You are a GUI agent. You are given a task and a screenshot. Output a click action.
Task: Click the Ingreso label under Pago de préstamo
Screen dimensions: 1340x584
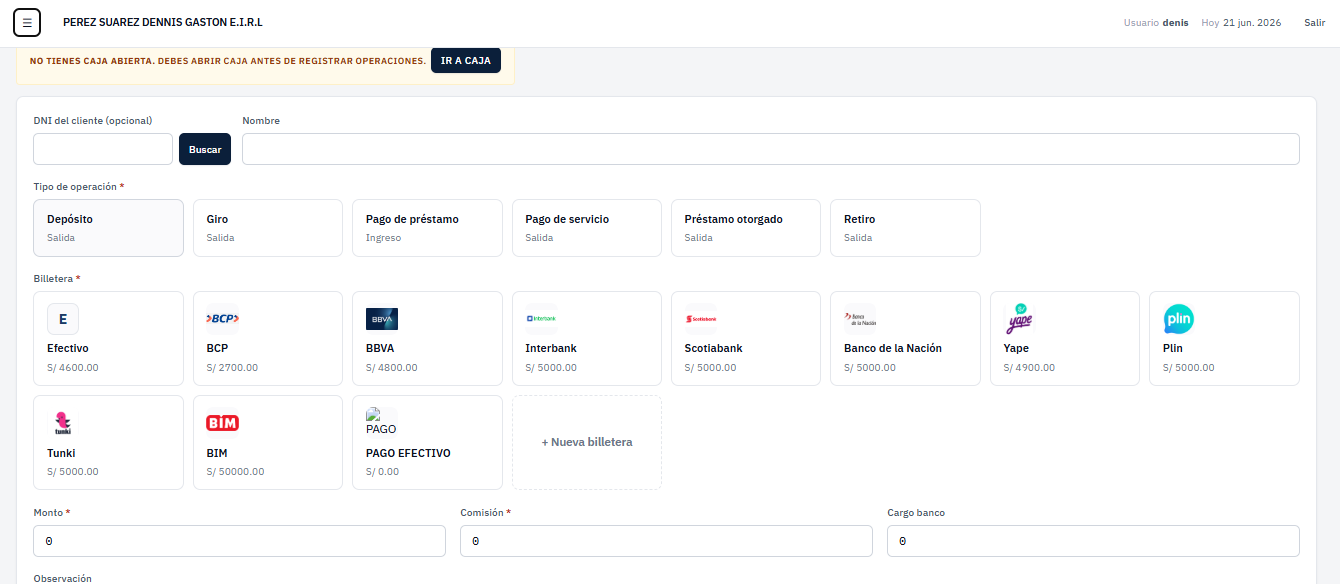click(x=383, y=238)
